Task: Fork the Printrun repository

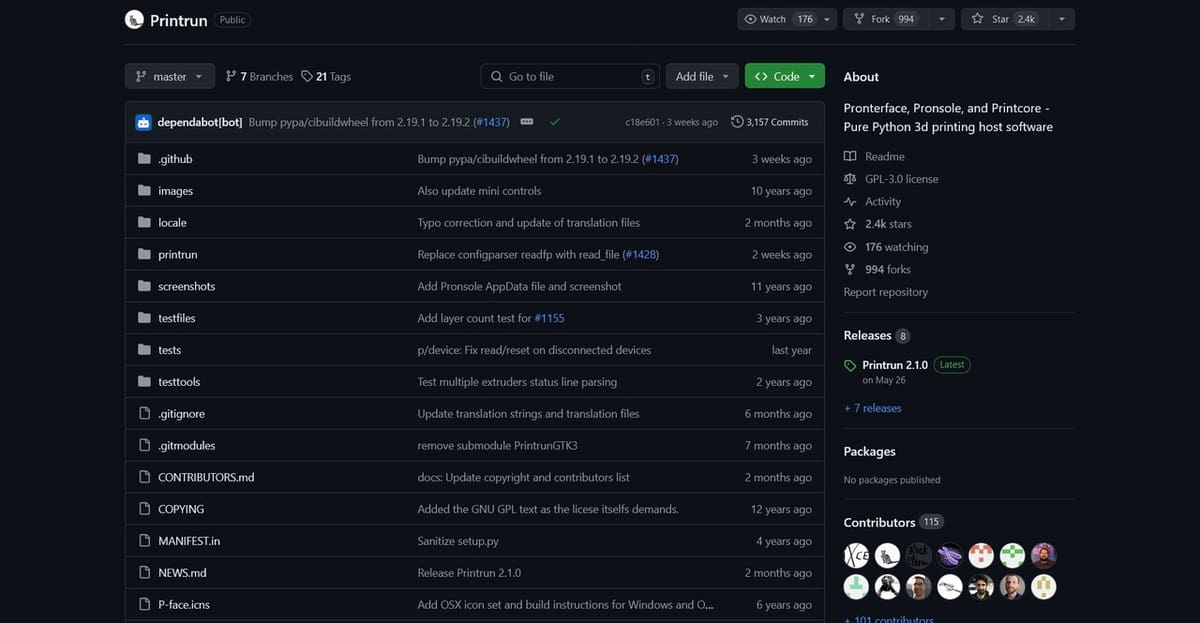Action: (887, 19)
